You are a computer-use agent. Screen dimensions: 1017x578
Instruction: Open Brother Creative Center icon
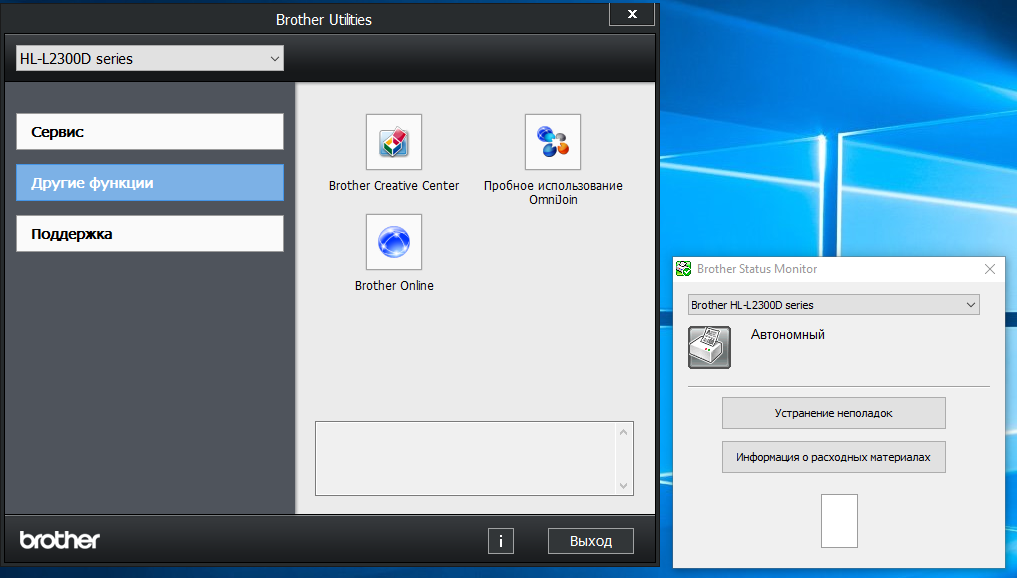394,142
